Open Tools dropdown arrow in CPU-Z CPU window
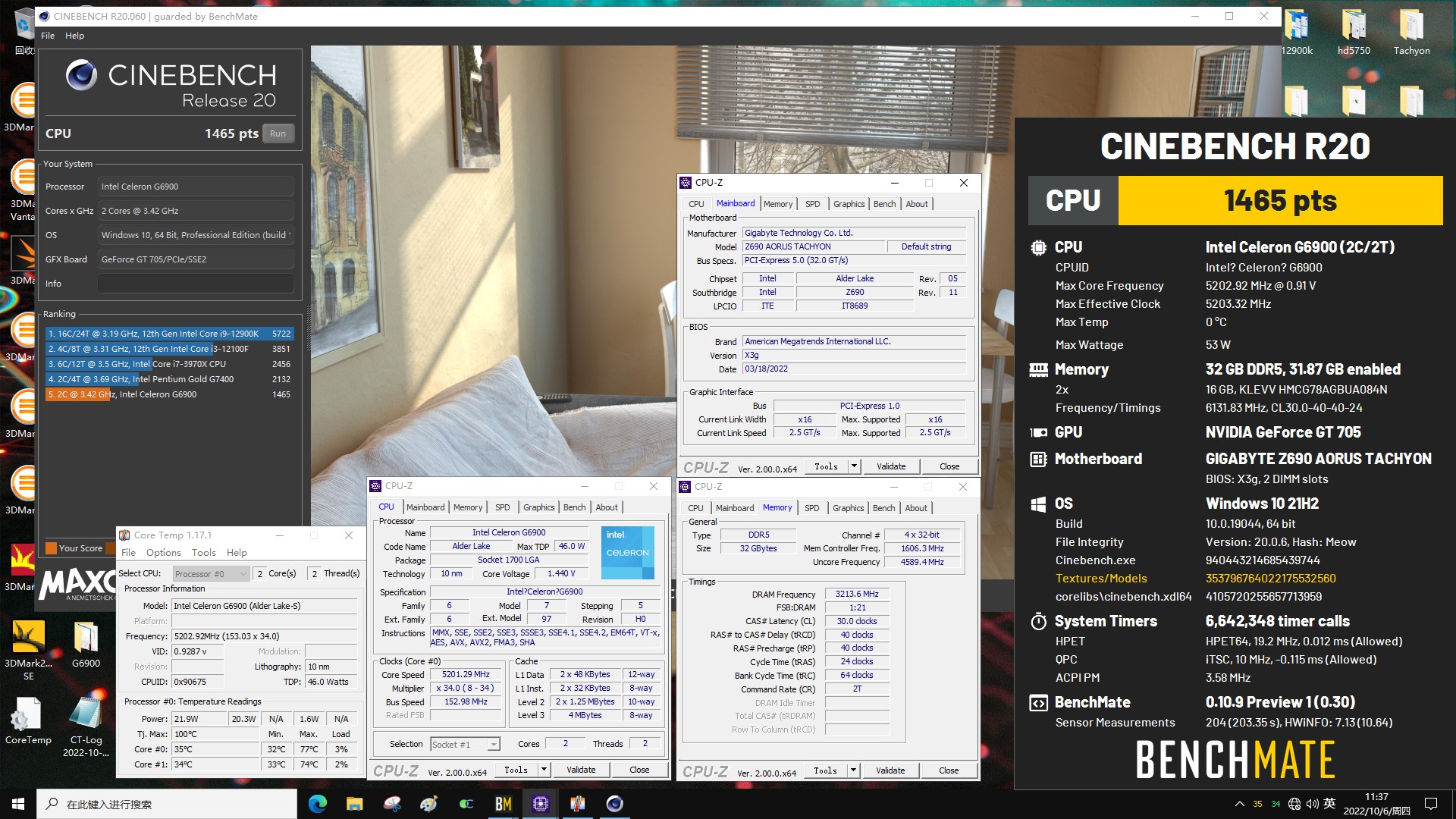Viewport: 1456px width, 819px height. tap(544, 770)
